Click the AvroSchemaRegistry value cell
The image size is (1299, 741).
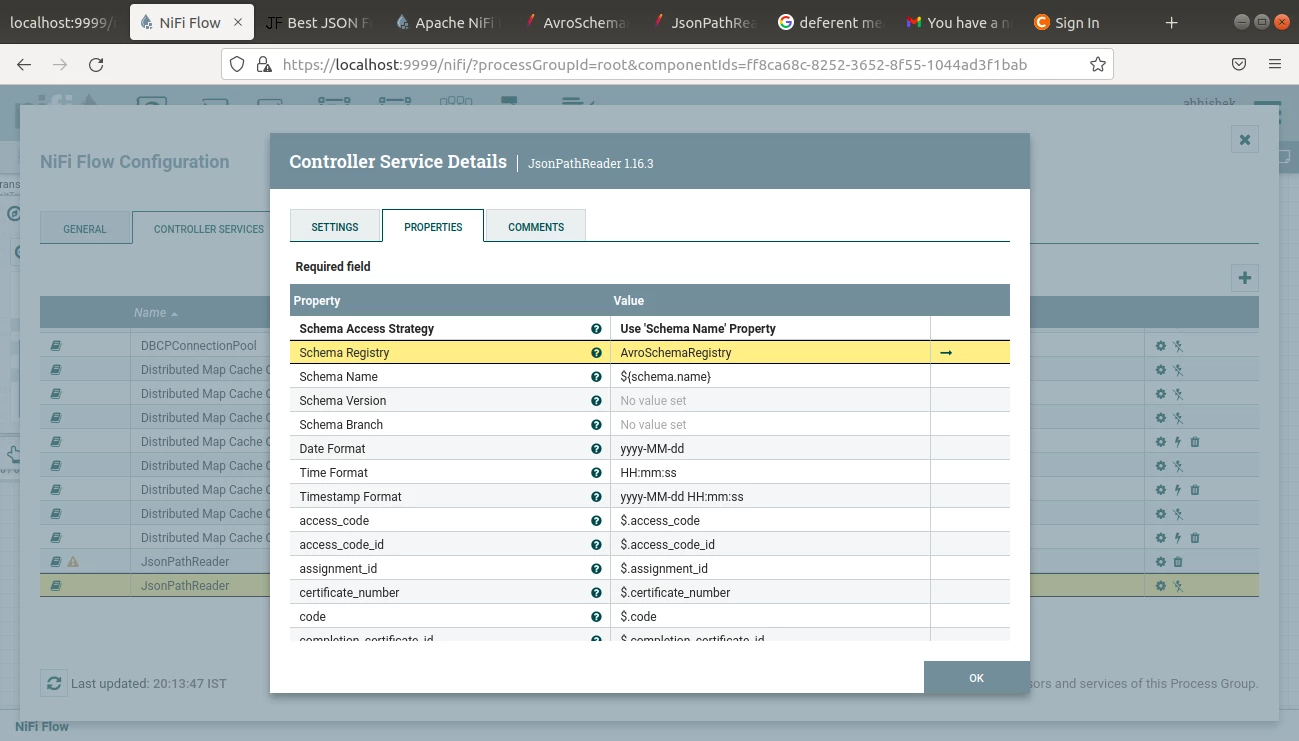[770, 352]
